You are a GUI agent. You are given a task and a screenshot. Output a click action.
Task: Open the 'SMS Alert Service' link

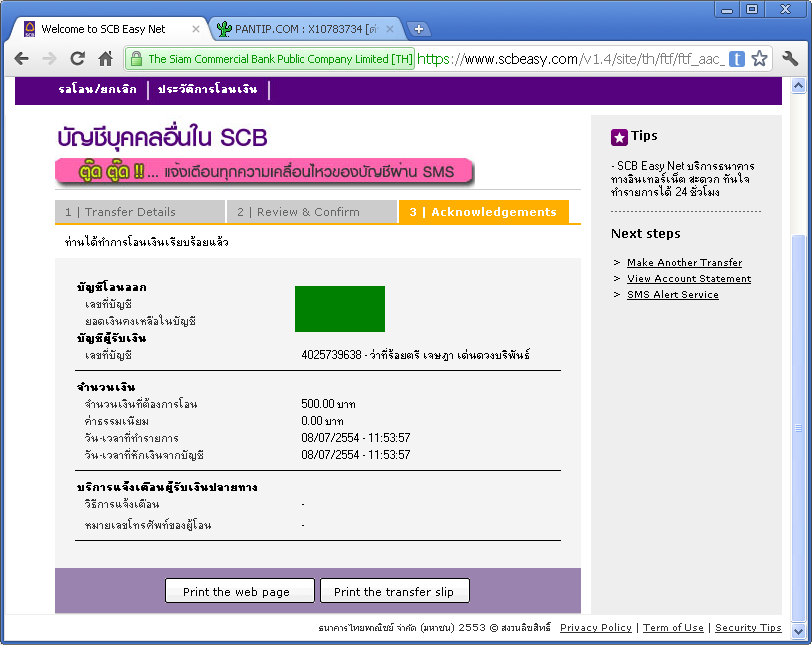click(x=672, y=295)
